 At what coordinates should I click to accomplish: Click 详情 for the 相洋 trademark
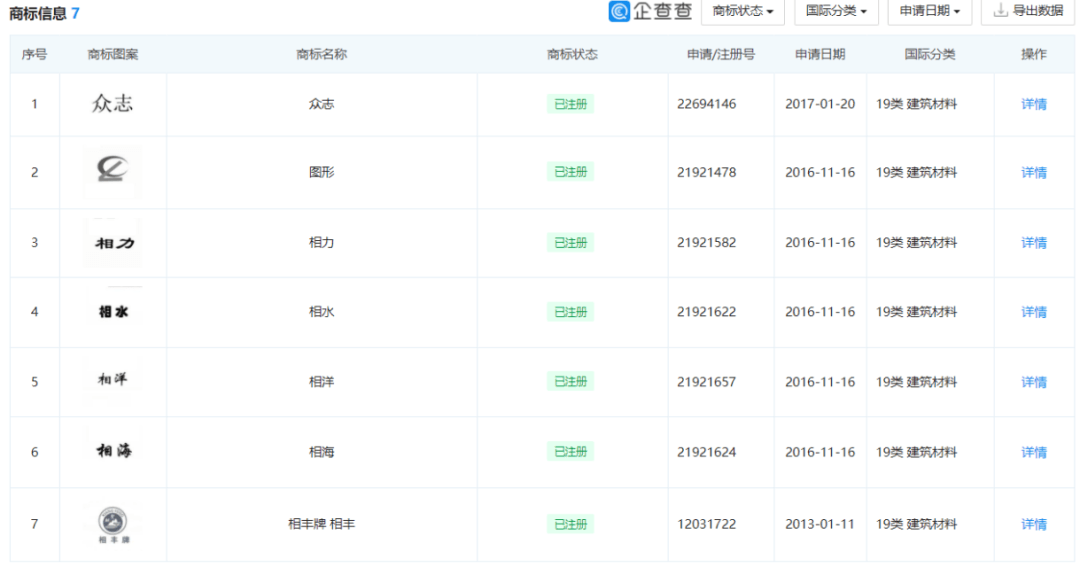pos(1033,382)
